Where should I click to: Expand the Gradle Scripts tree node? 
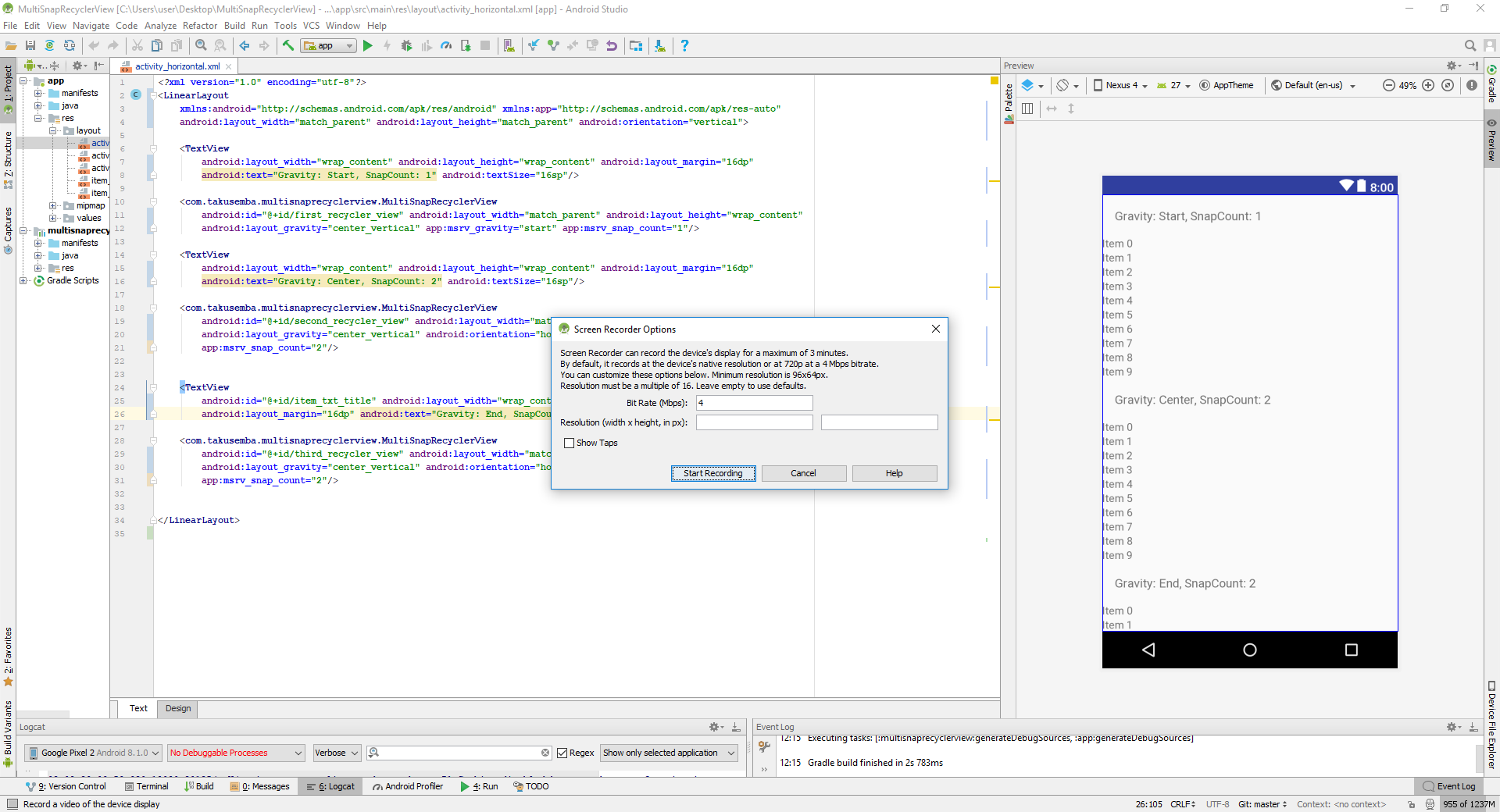click(23, 280)
